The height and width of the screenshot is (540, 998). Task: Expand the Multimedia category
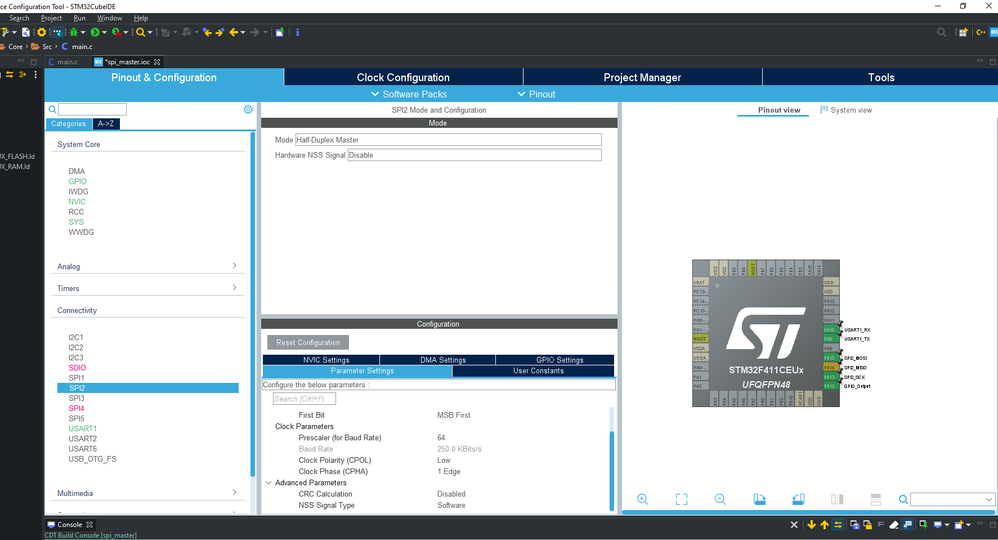(x=148, y=493)
